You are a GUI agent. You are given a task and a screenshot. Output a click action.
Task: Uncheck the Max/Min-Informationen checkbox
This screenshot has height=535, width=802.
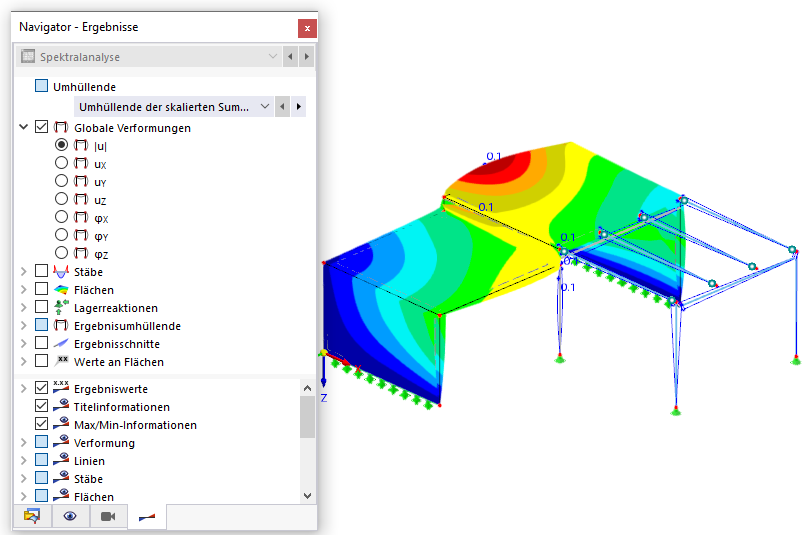point(41,423)
